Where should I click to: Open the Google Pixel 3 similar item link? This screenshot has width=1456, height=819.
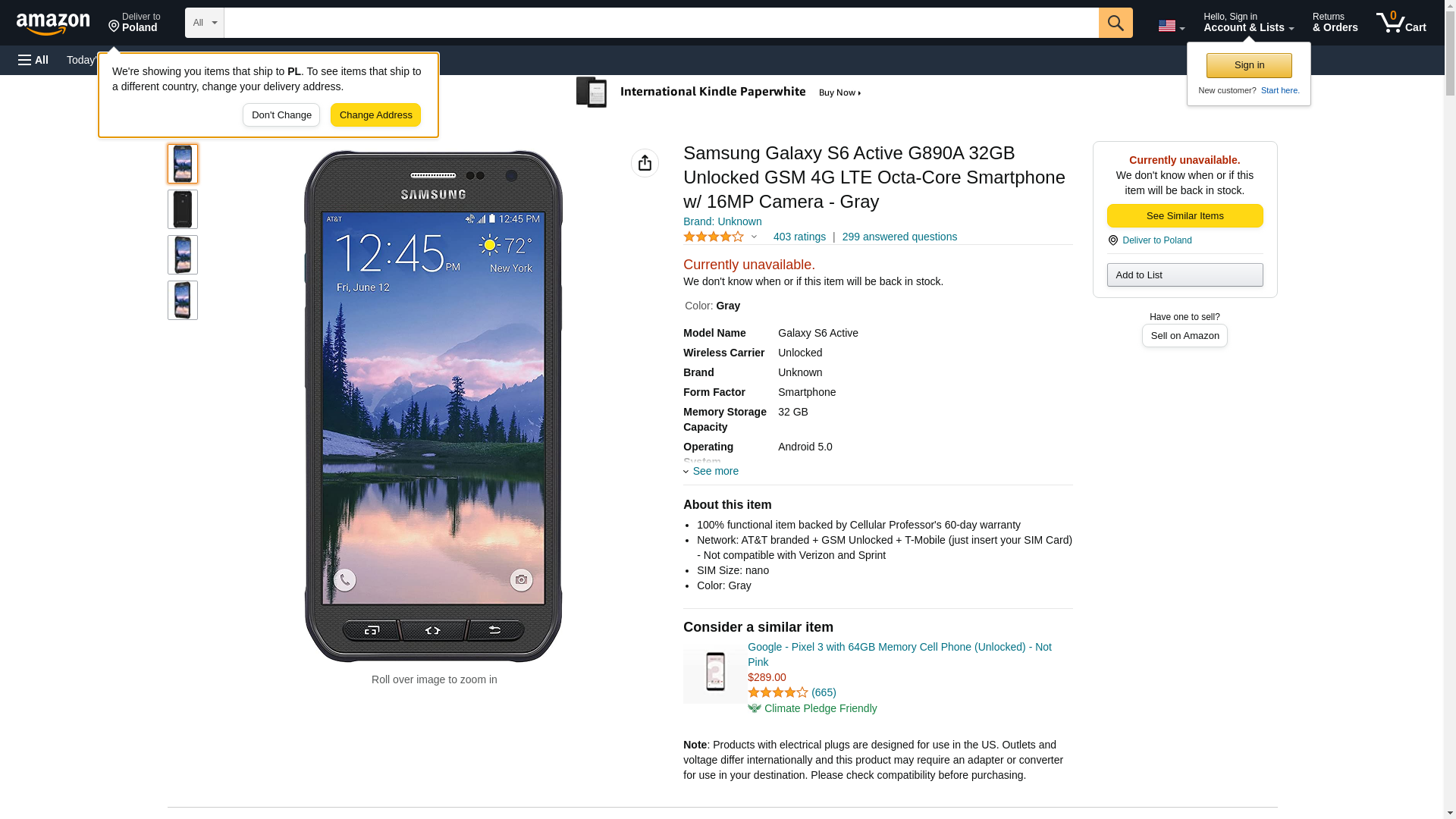point(899,654)
